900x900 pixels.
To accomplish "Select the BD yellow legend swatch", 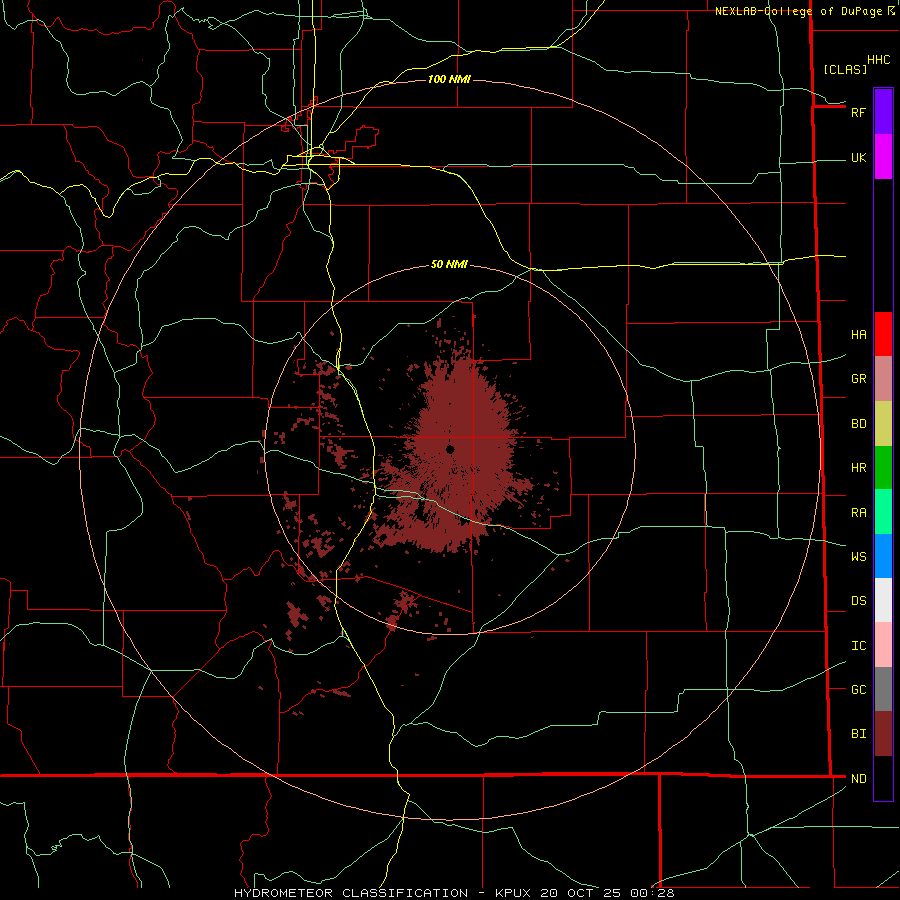I will [x=883, y=424].
